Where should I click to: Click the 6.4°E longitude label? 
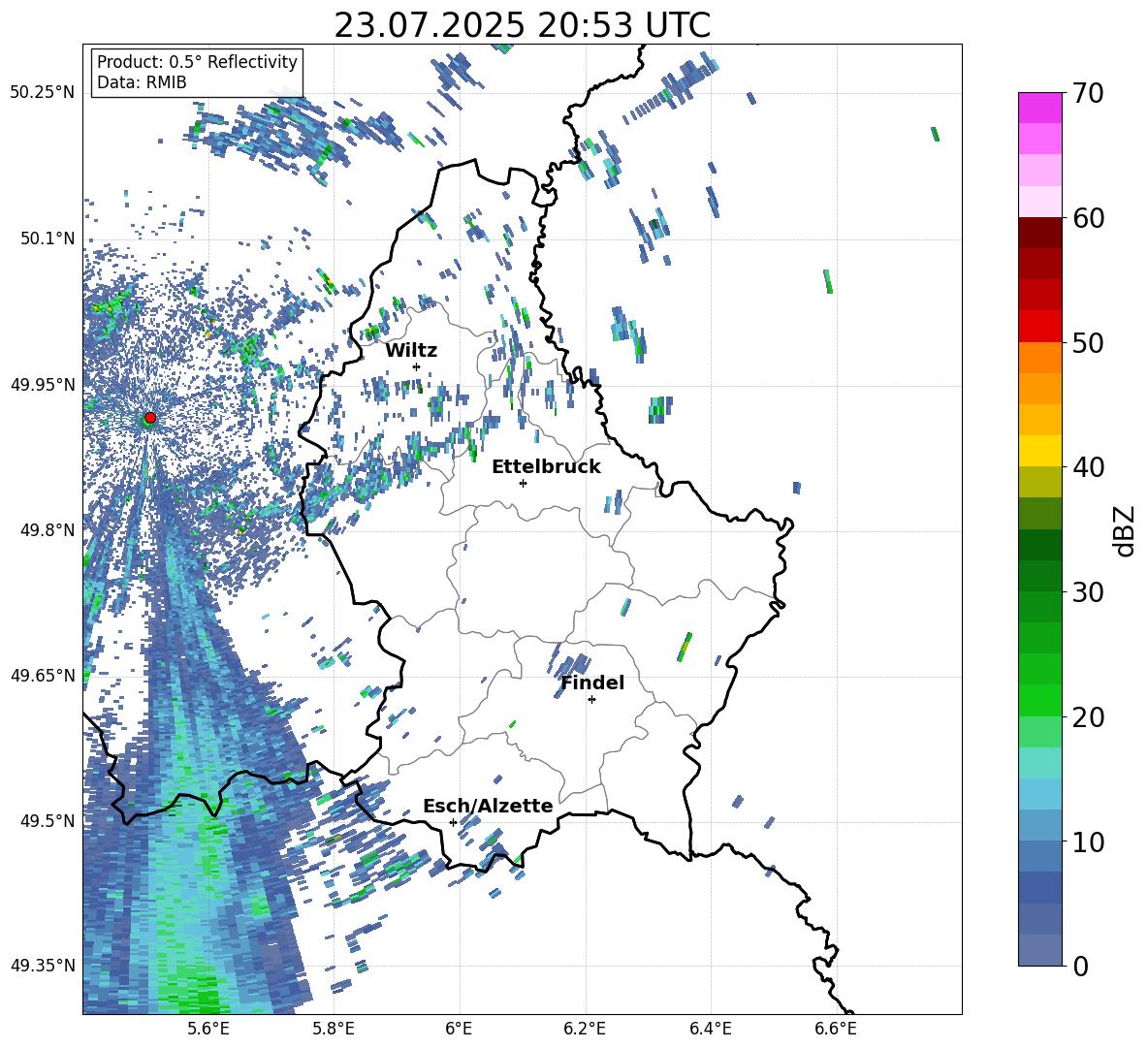point(710,1029)
